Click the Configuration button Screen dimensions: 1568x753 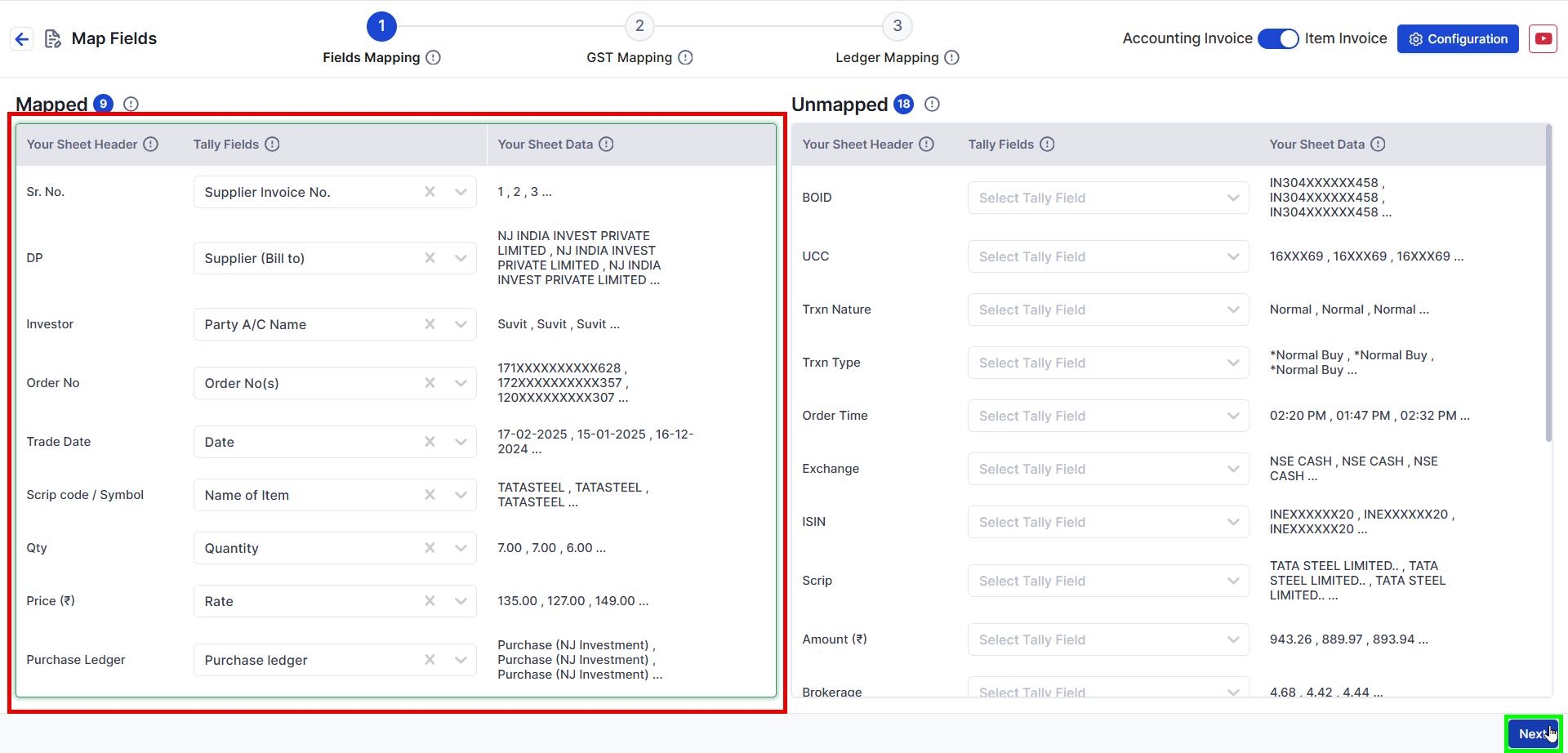(1457, 38)
